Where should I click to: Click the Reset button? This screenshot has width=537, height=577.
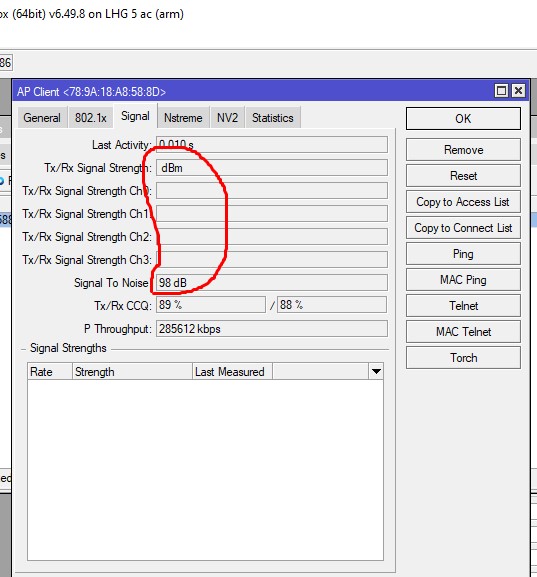pos(463,176)
